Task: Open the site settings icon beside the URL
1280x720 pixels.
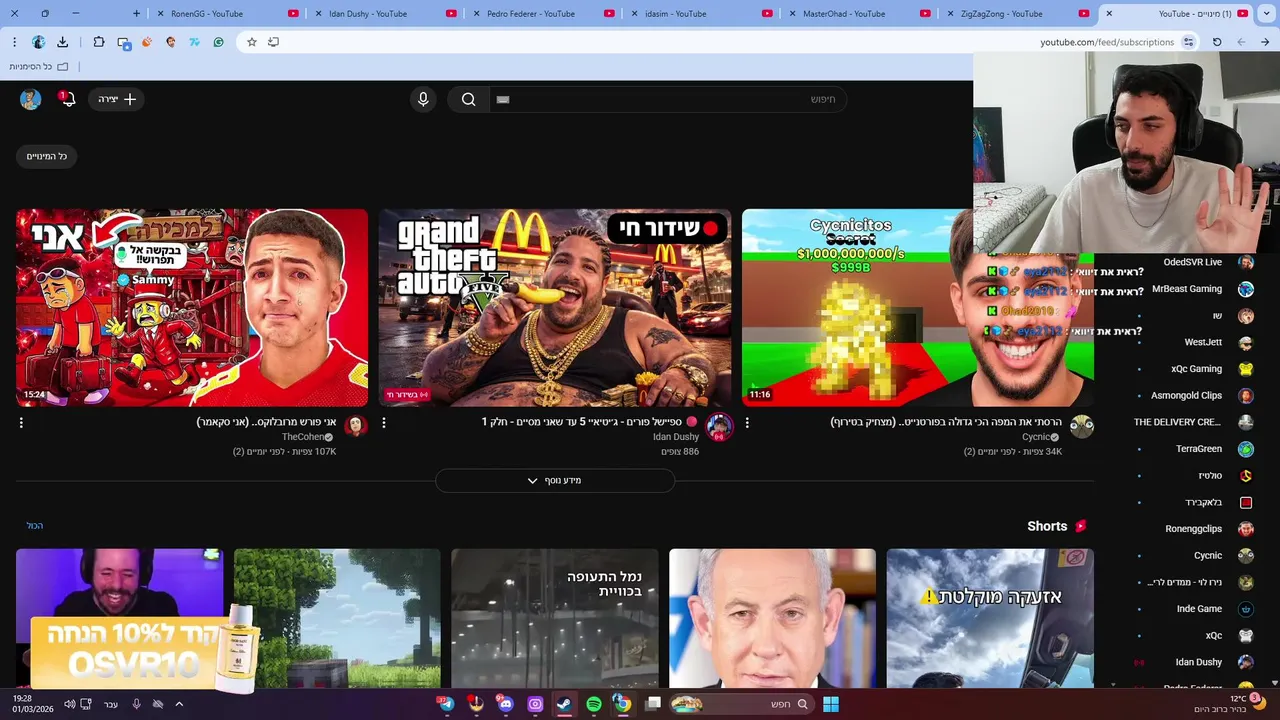Action: click(x=1189, y=42)
